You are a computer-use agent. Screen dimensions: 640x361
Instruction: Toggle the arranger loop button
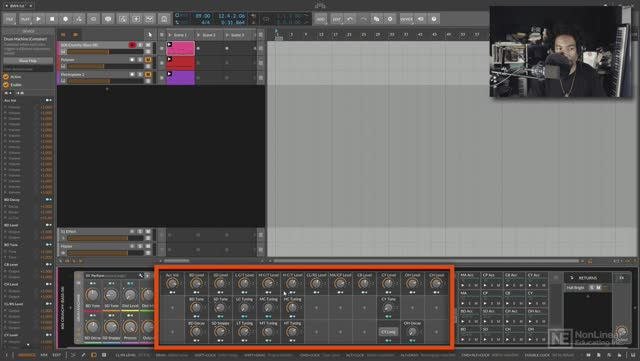(93, 19)
